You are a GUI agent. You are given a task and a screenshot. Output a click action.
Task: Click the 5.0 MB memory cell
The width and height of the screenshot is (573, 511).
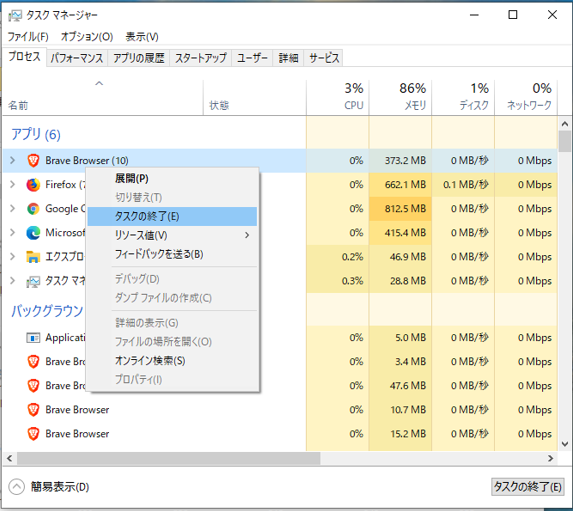tap(401, 337)
